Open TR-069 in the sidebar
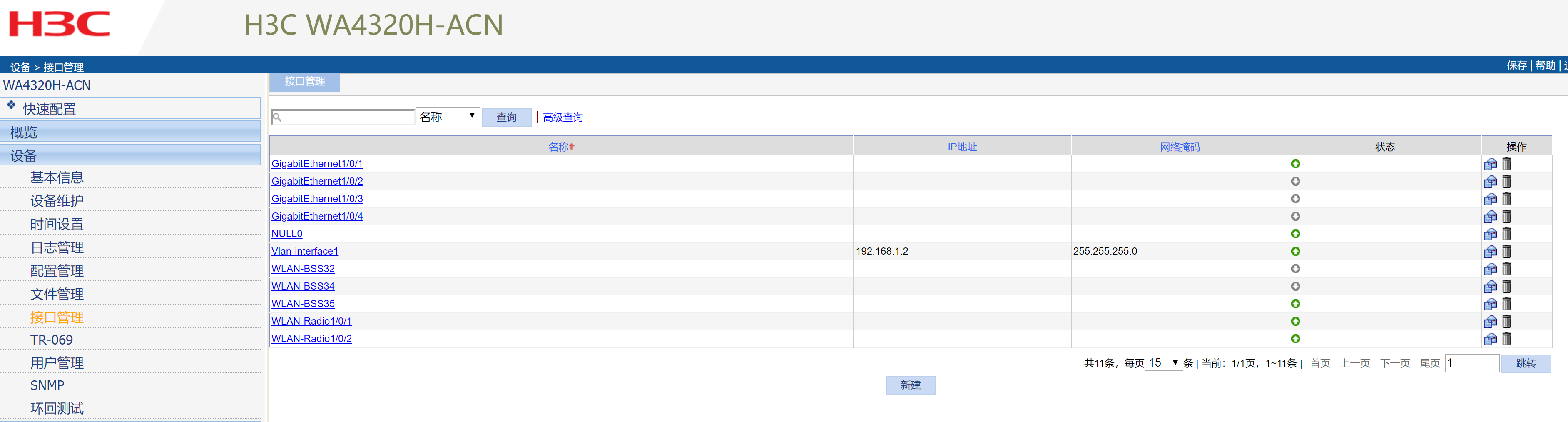1568x422 pixels. tap(52, 340)
